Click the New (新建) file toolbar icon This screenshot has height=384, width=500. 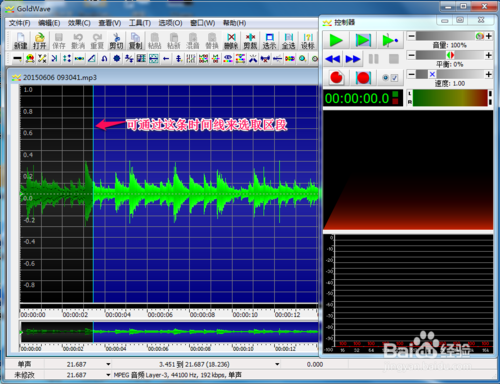20,41
